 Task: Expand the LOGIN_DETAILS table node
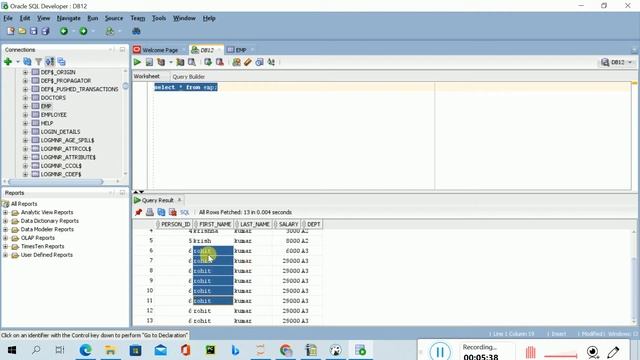(25, 132)
